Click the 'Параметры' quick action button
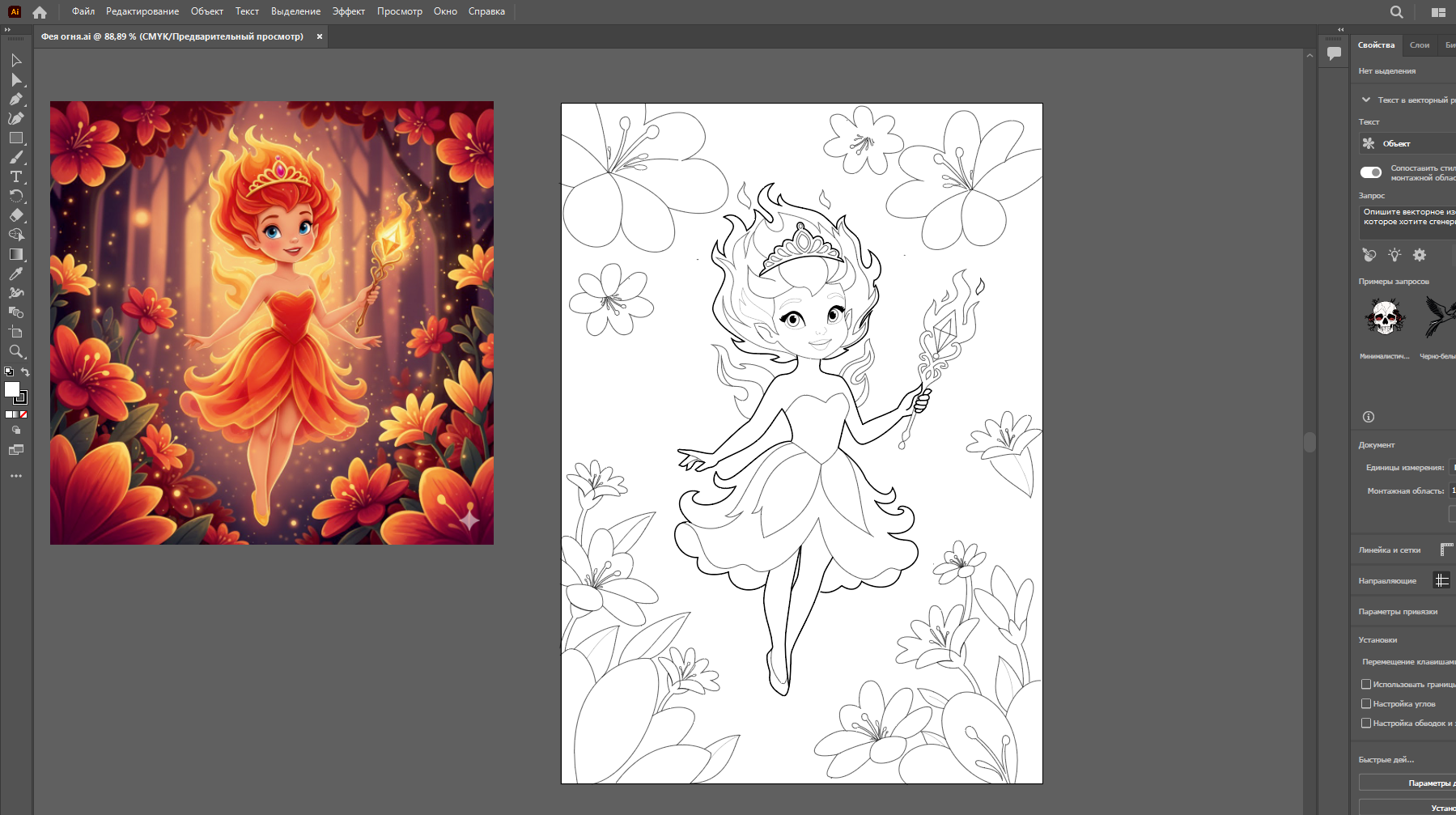 tap(1407, 783)
